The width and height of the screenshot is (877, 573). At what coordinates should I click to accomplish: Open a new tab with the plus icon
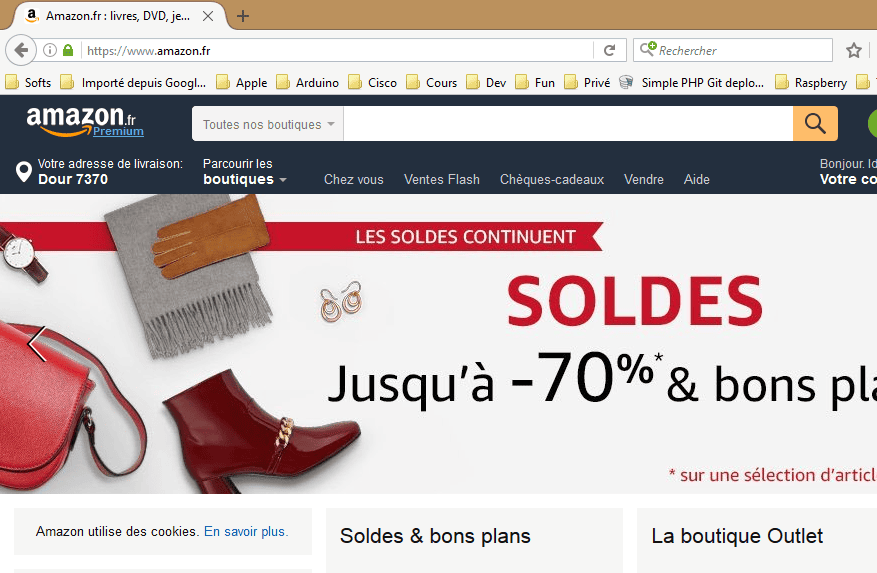[x=243, y=16]
